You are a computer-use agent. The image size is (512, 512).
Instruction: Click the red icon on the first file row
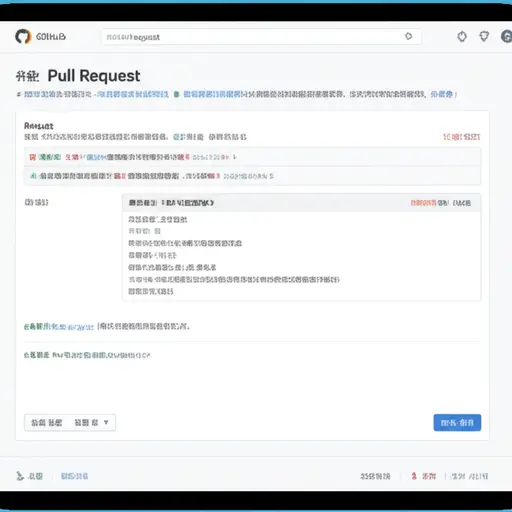pyautogui.click(x=32, y=157)
